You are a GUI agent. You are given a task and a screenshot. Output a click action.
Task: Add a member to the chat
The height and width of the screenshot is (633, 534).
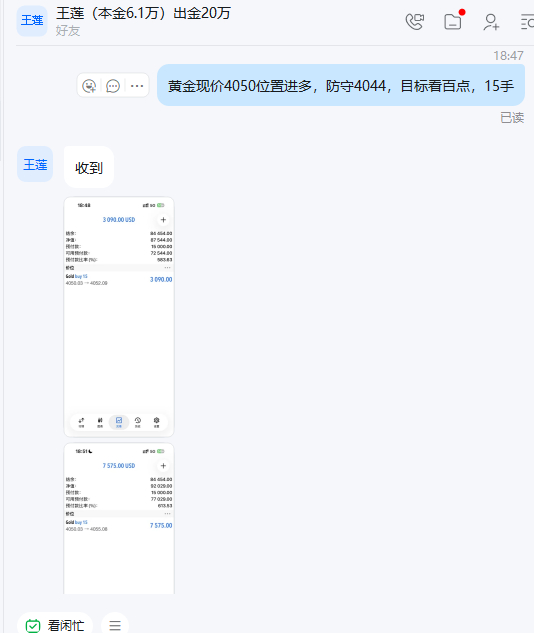click(491, 22)
